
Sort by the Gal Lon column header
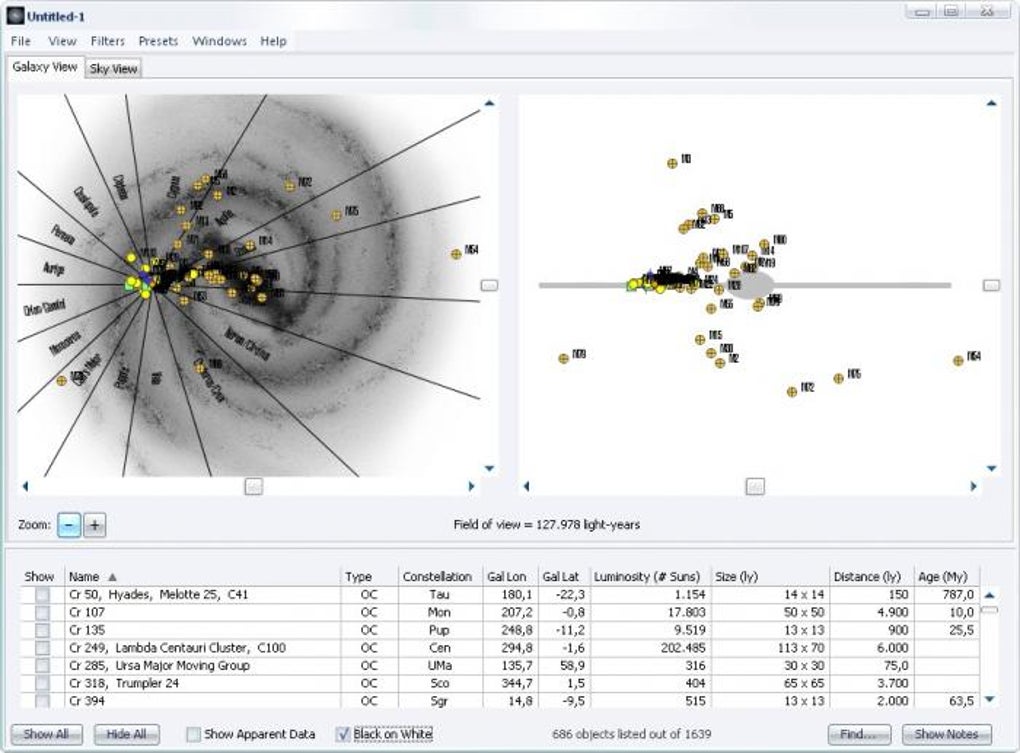(x=510, y=577)
